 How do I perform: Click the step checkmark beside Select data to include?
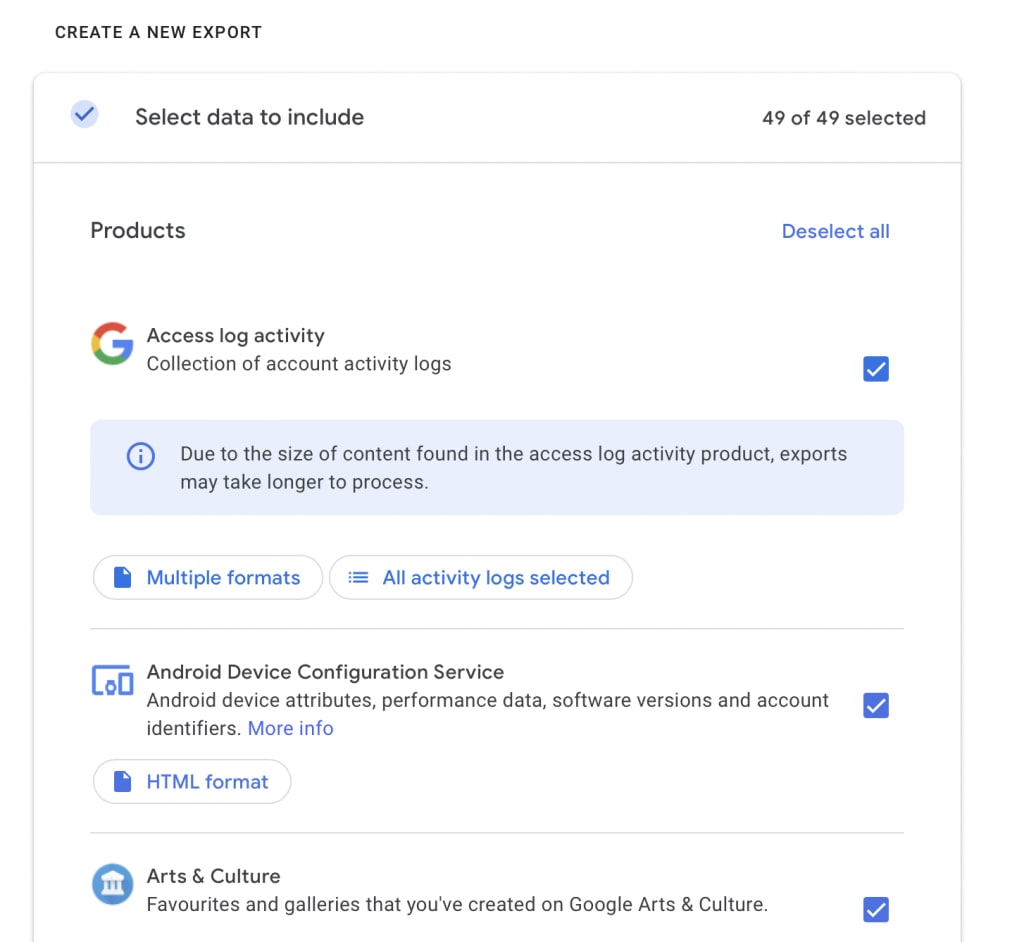tap(85, 114)
